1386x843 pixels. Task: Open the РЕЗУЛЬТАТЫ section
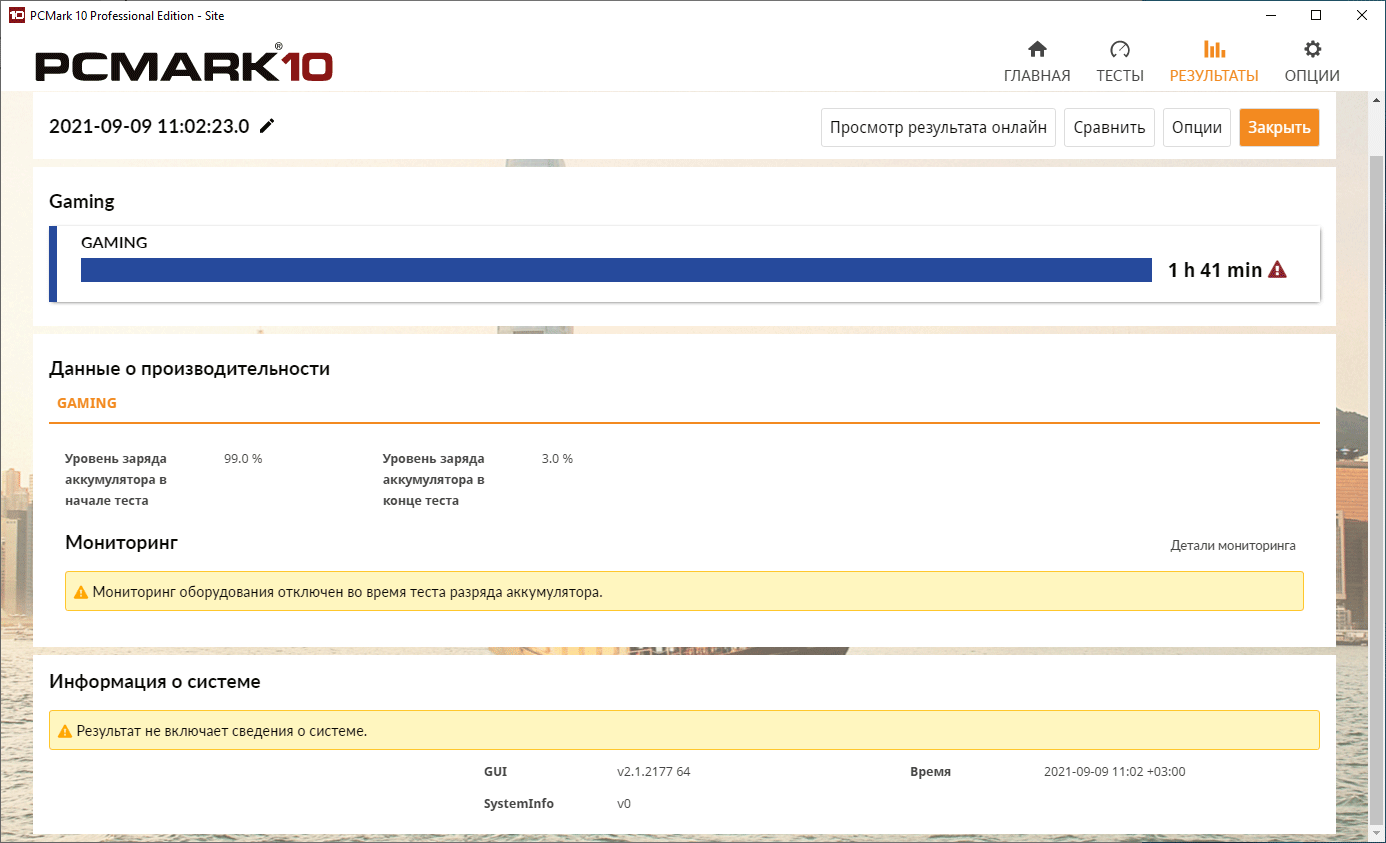1214,61
